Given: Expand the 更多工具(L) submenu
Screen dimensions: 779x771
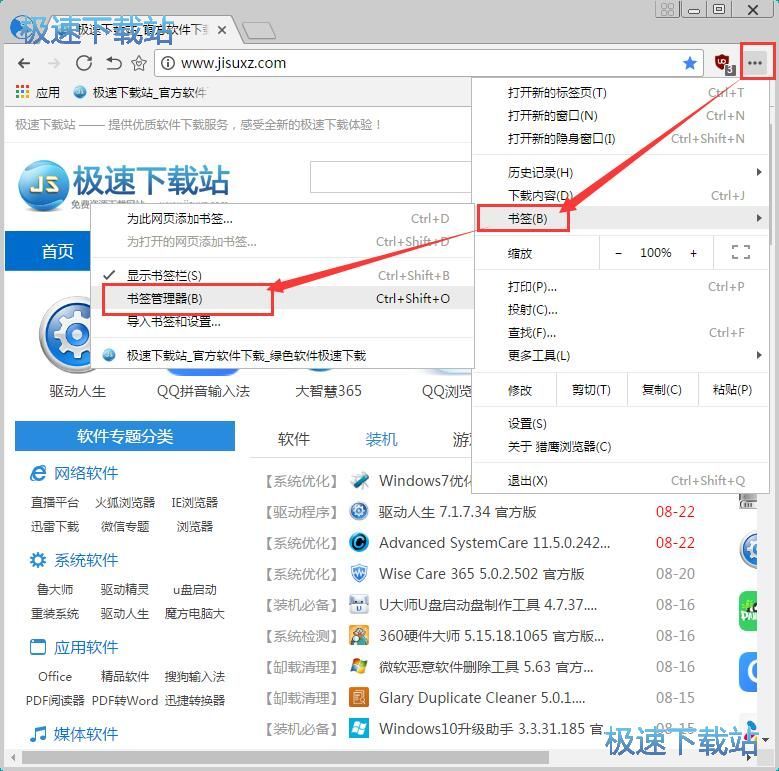Looking at the screenshot, I should click(620, 355).
